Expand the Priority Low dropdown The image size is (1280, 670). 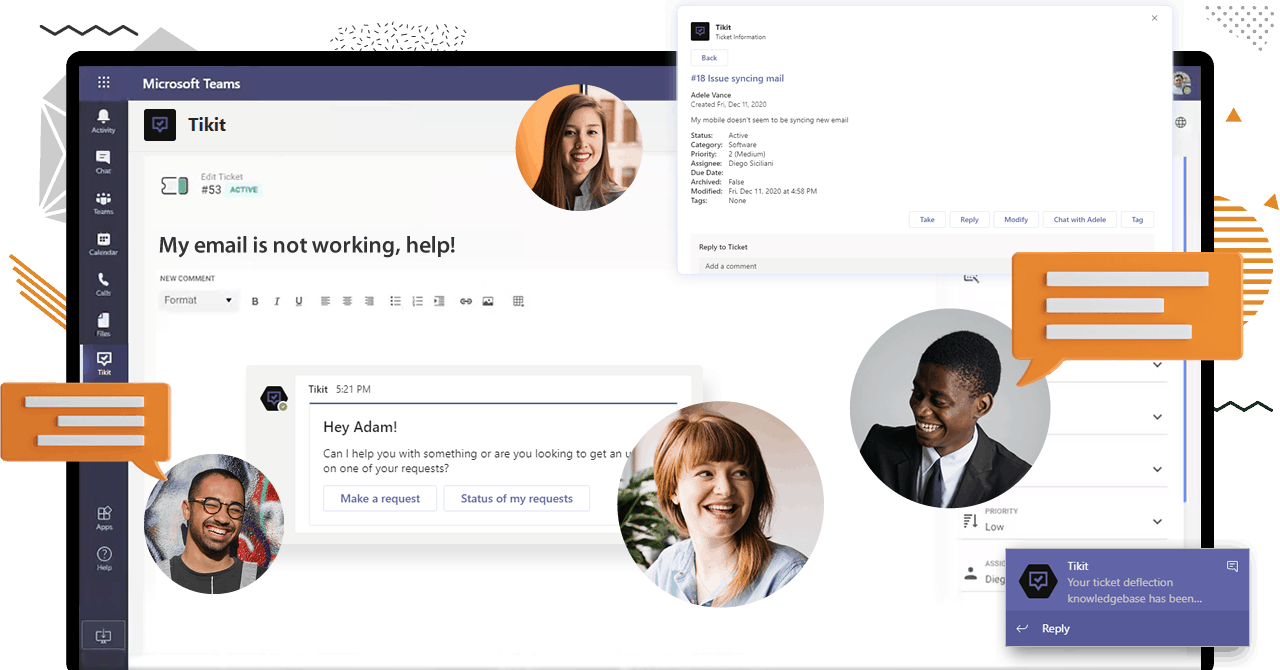(1158, 521)
